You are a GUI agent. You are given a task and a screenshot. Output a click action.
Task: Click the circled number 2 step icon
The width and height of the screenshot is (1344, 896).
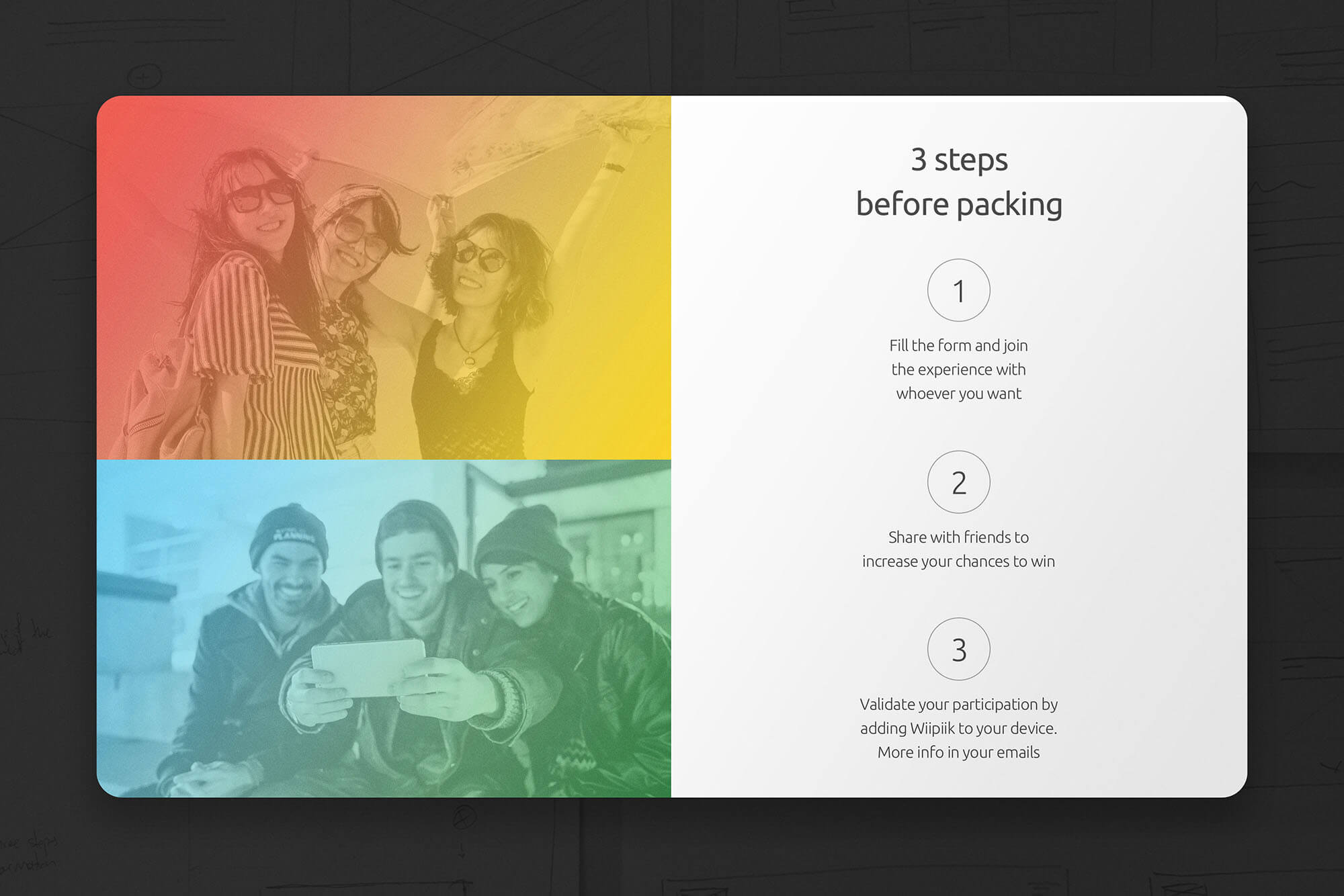click(958, 482)
